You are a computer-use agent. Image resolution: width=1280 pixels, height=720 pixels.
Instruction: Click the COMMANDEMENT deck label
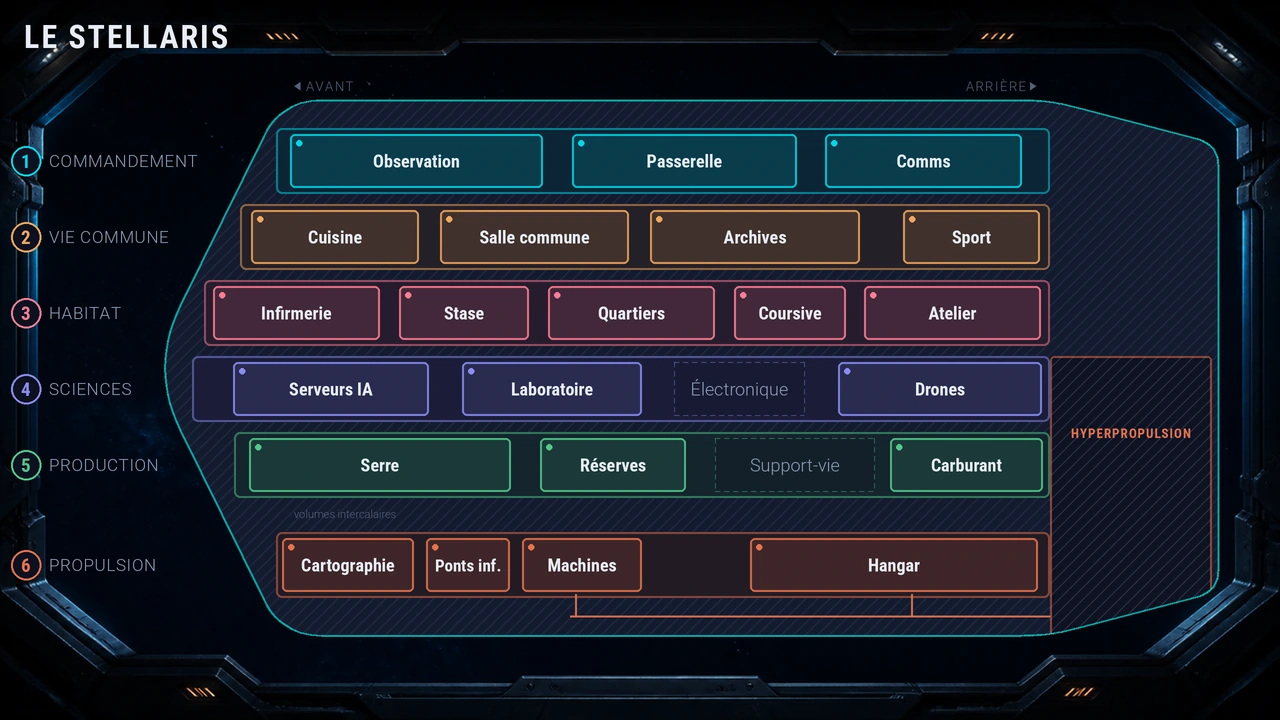[123, 161]
